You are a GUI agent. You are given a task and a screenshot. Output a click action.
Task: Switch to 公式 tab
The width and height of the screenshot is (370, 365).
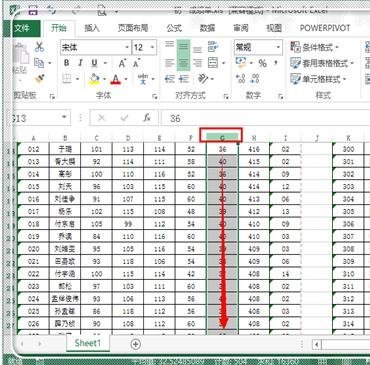[x=174, y=28]
